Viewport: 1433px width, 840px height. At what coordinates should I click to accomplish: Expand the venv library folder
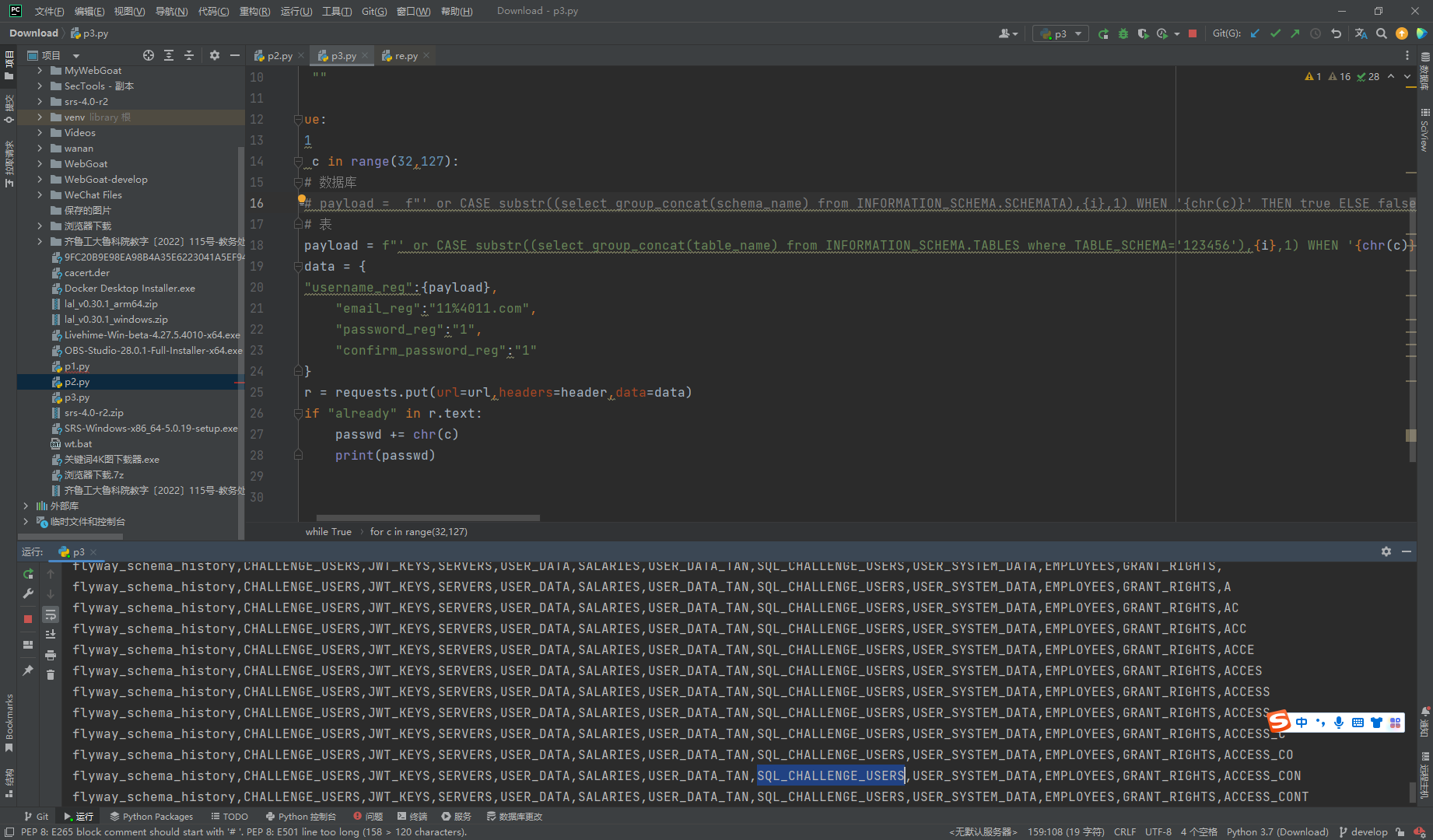[40, 117]
